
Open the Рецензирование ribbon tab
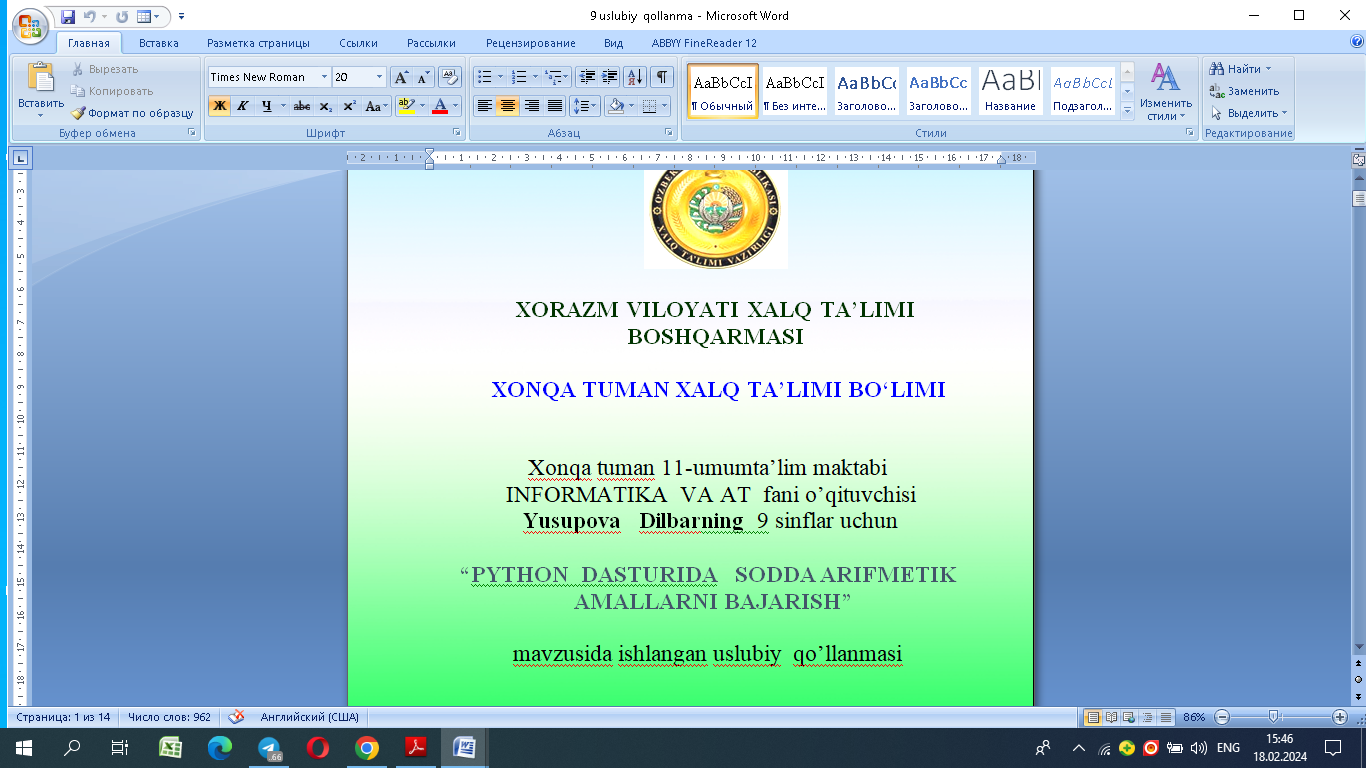[x=529, y=43]
